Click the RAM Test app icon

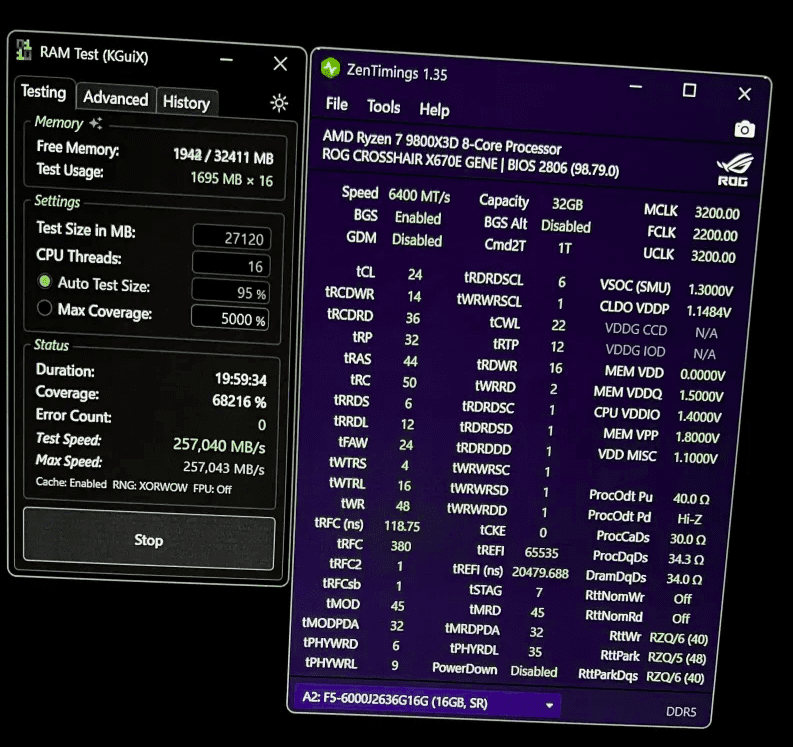tap(24, 50)
